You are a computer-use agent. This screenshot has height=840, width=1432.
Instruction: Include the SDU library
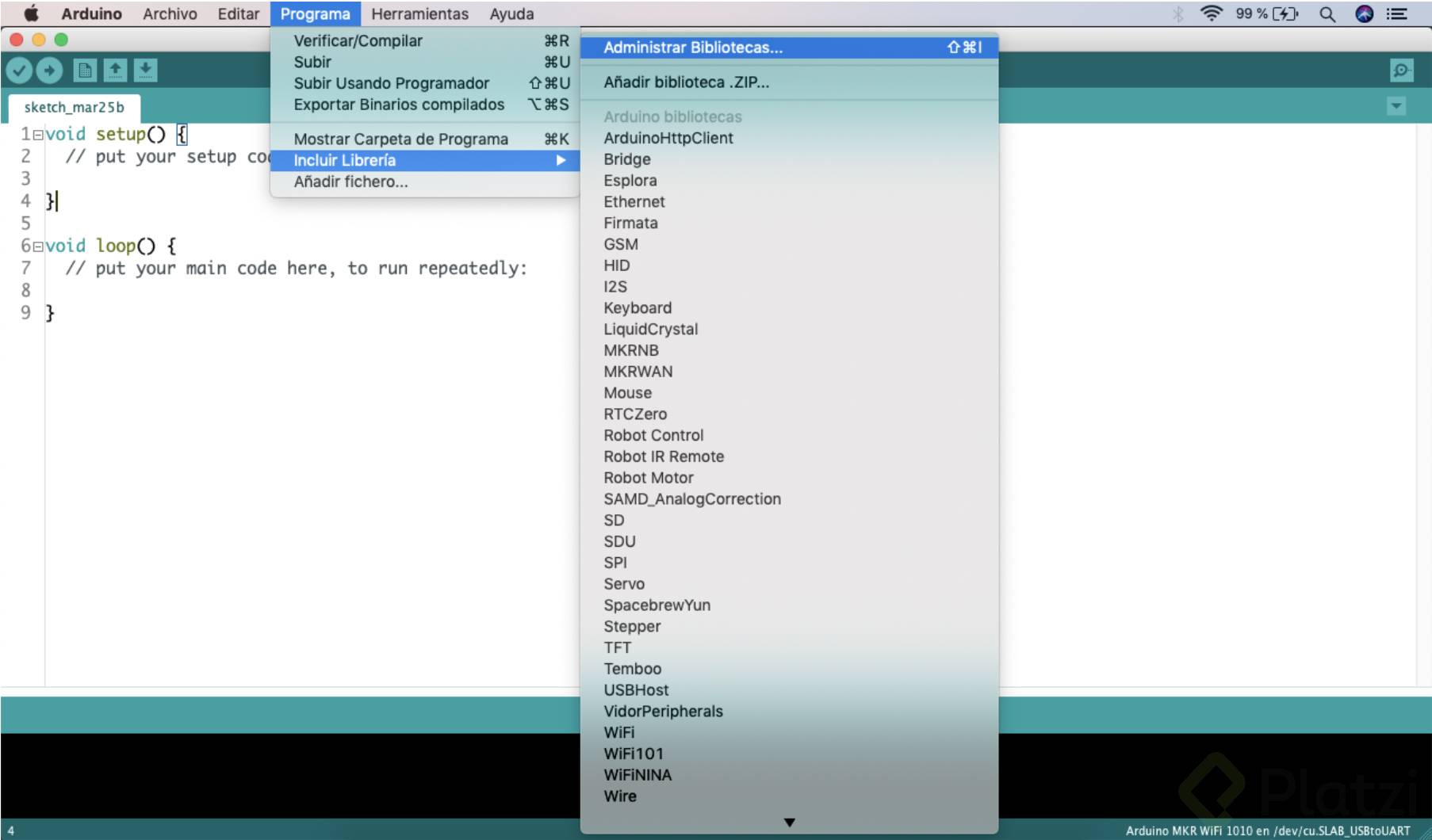tap(789, 542)
